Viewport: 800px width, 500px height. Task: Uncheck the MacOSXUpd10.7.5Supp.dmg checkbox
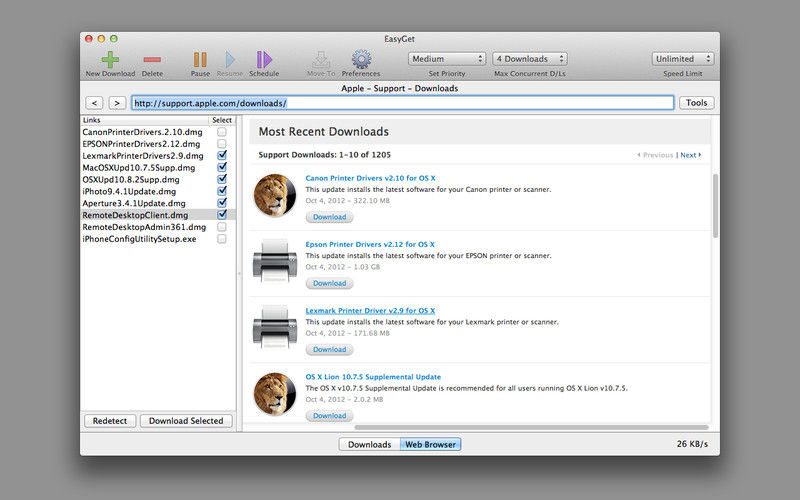[222, 167]
